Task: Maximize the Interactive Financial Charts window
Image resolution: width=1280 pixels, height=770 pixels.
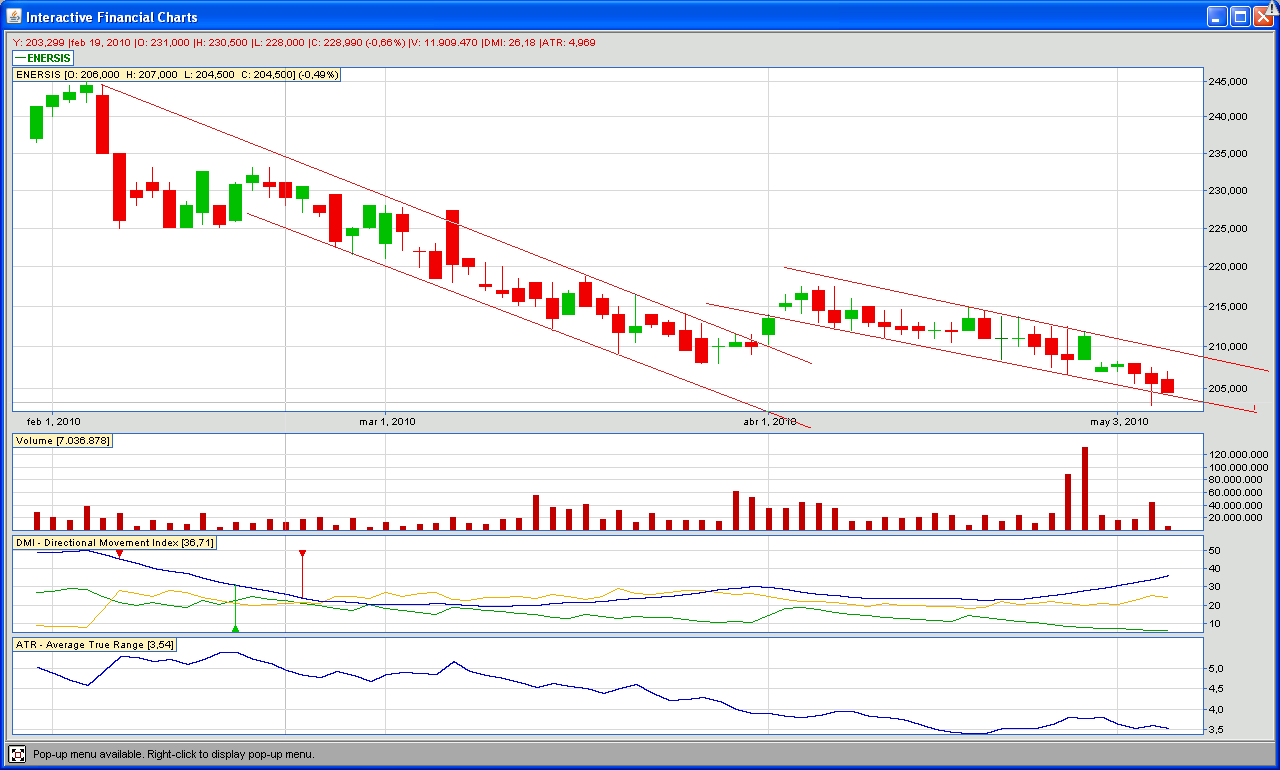Action: click(1240, 16)
